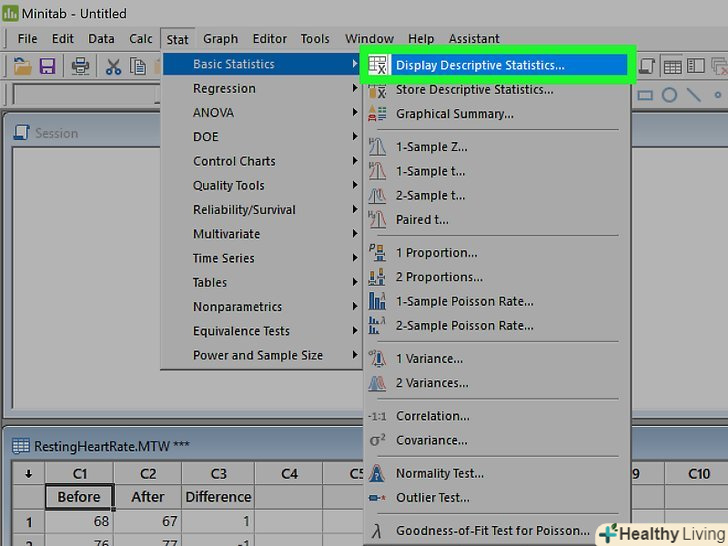Open the Data menu
Screen dimensions: 728x546
[101, 39]
